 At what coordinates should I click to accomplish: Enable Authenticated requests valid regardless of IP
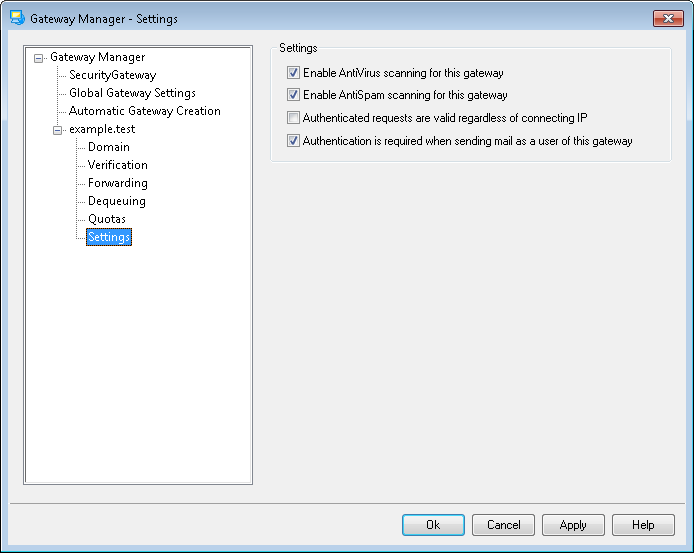tap(293, 118)
